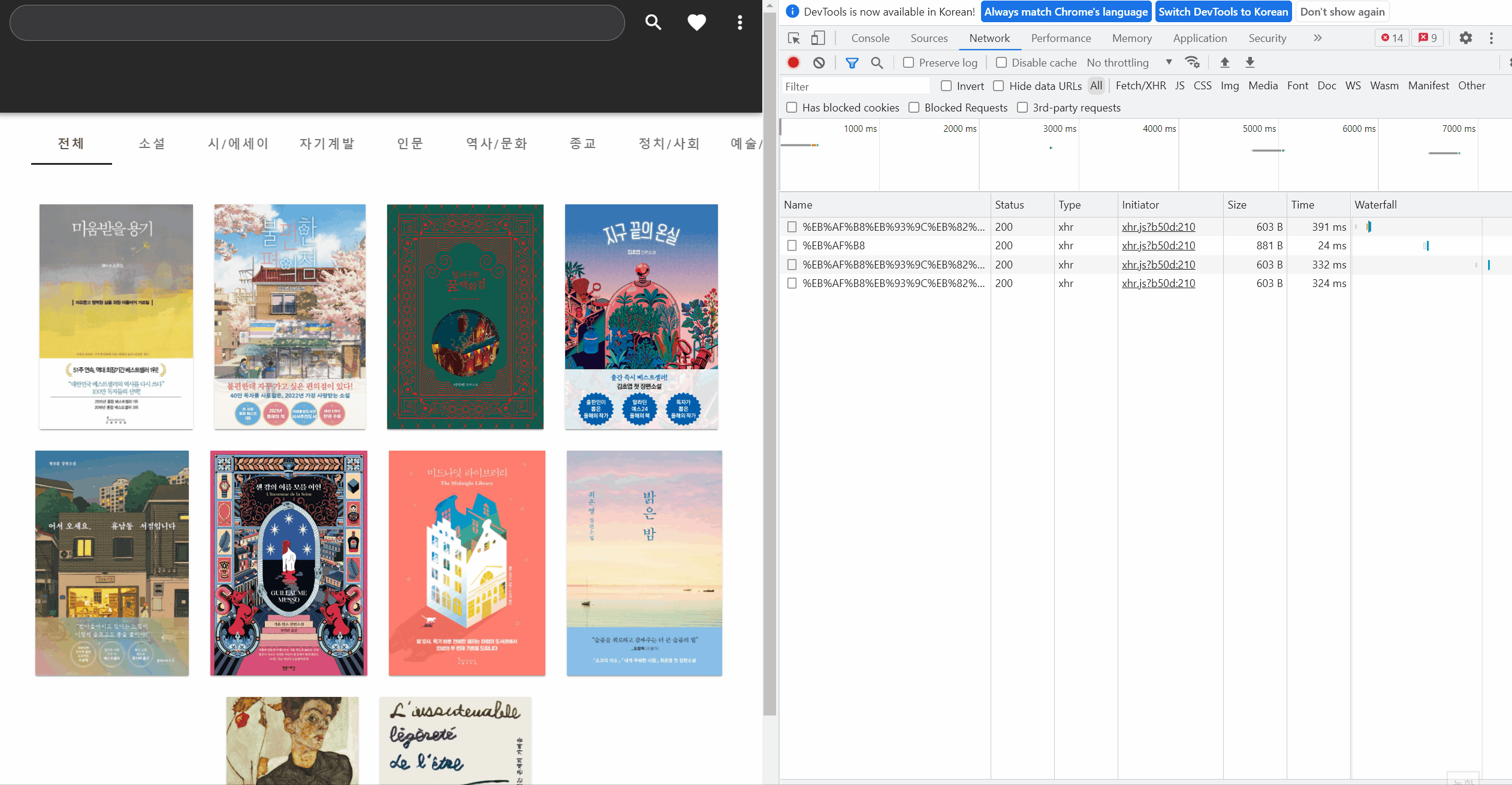
Task: Click the page vertical scrollbar
Action: pyautogui.click(x=769, y=364)
